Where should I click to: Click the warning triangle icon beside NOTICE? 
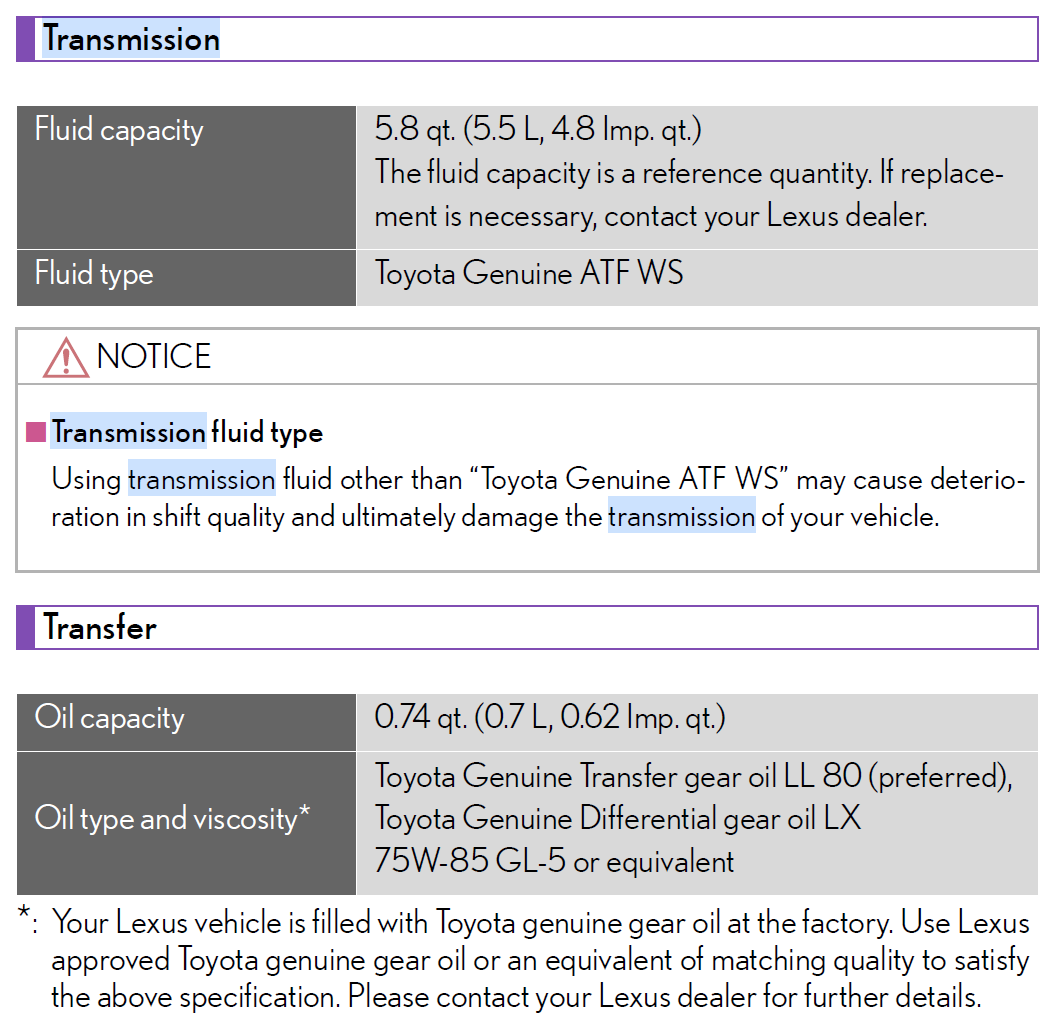pyautogui.click(x=65, y=357)
